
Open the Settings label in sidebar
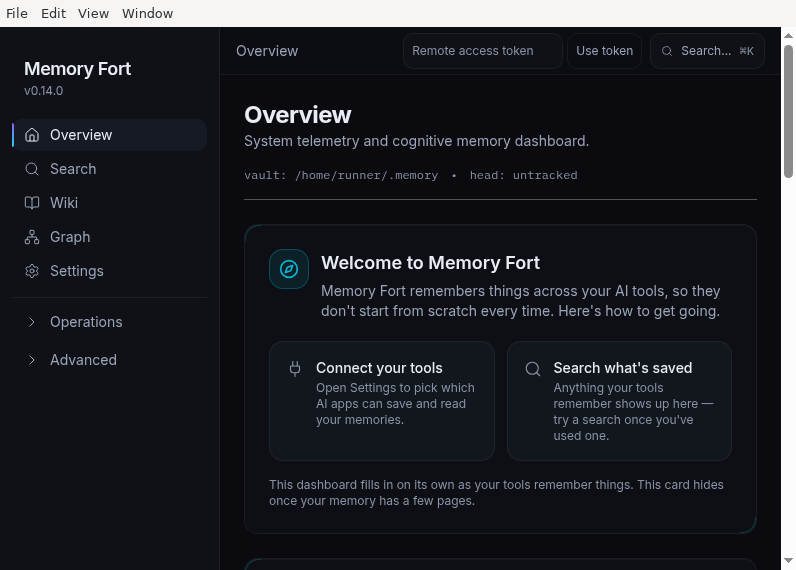pos(77,271)
